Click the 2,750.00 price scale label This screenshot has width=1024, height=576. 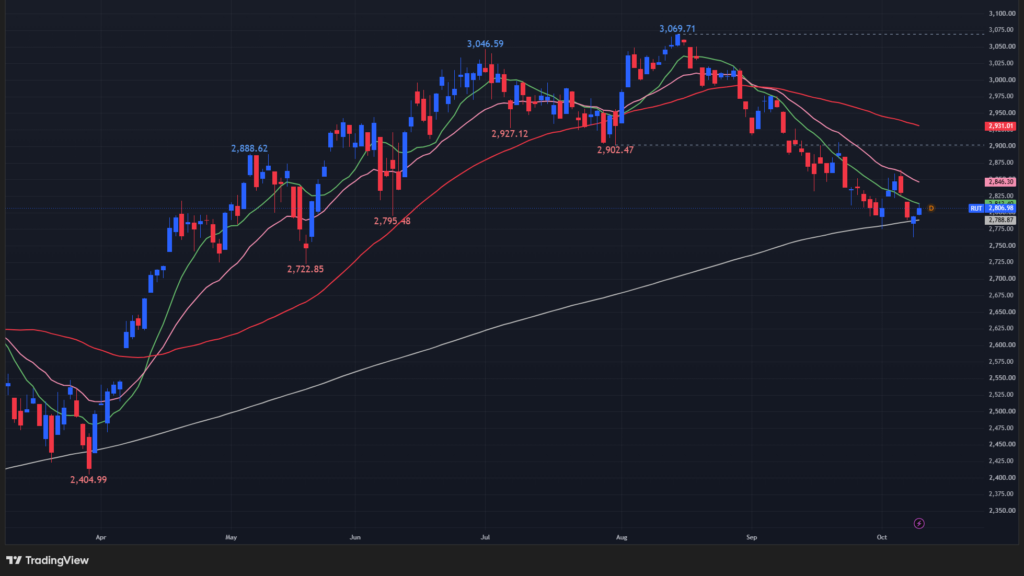coord(1002,246)
